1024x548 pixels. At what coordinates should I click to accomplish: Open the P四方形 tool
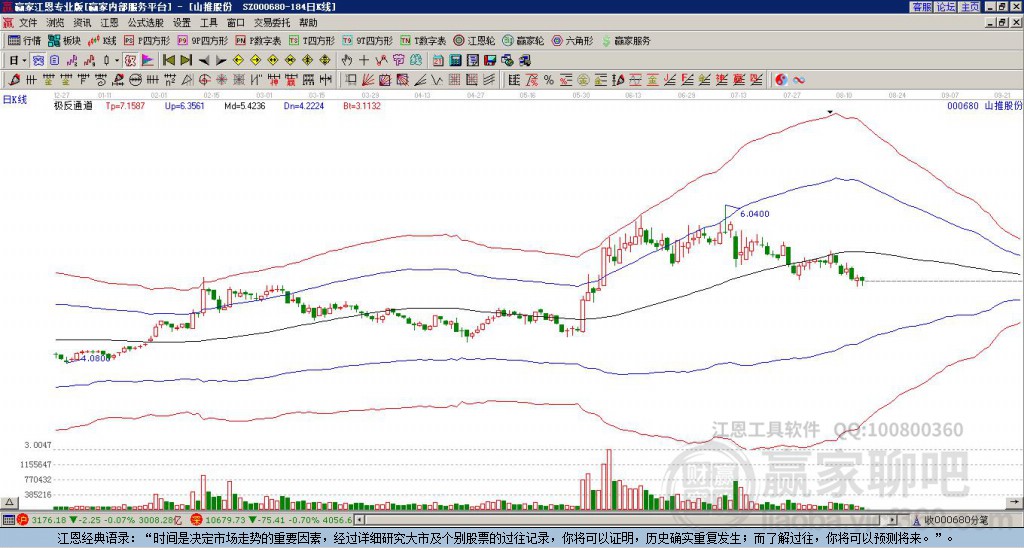click(x=147, y=40)
